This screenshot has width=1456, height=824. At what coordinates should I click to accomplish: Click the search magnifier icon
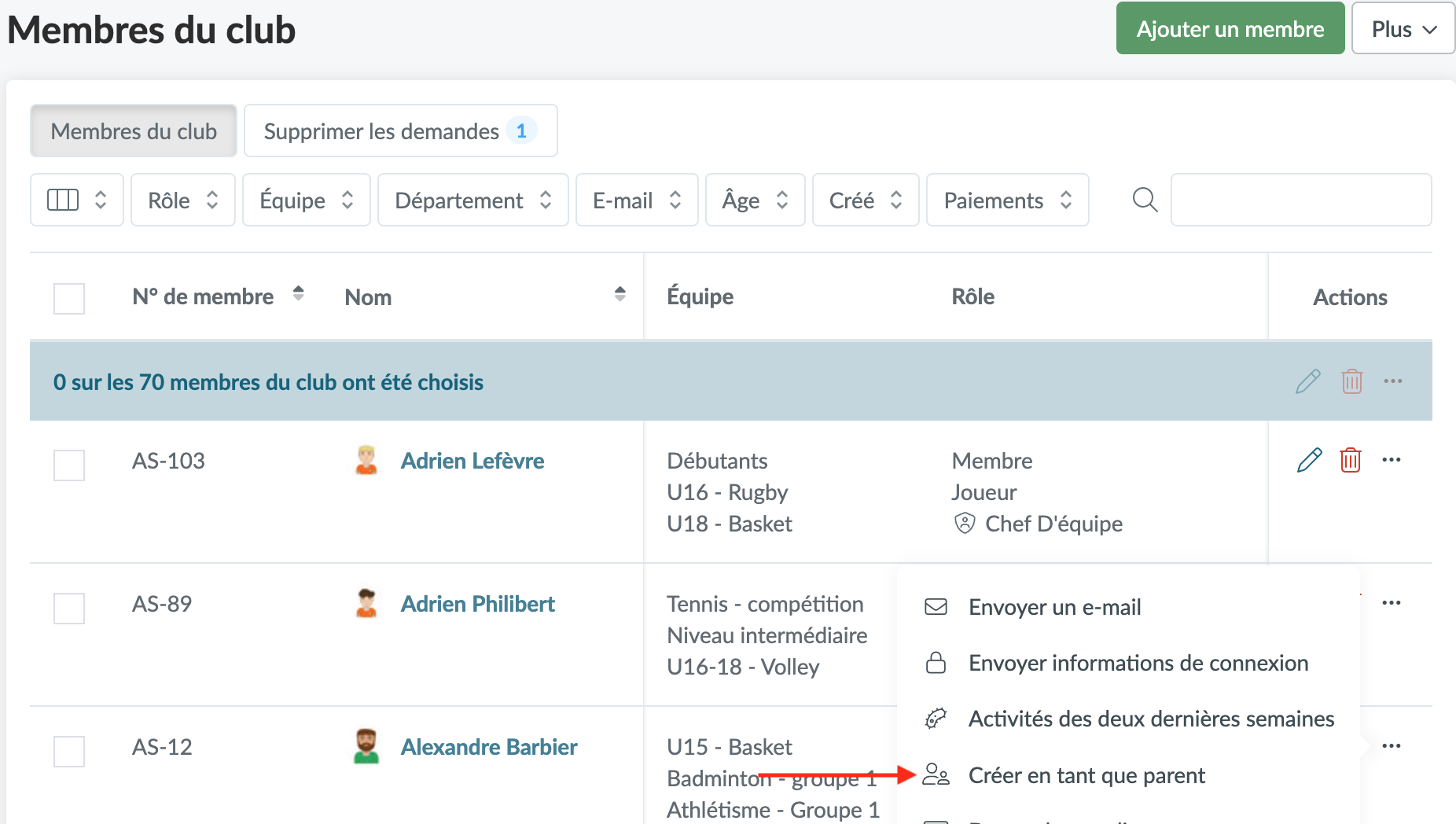[x=1145, y=200]
